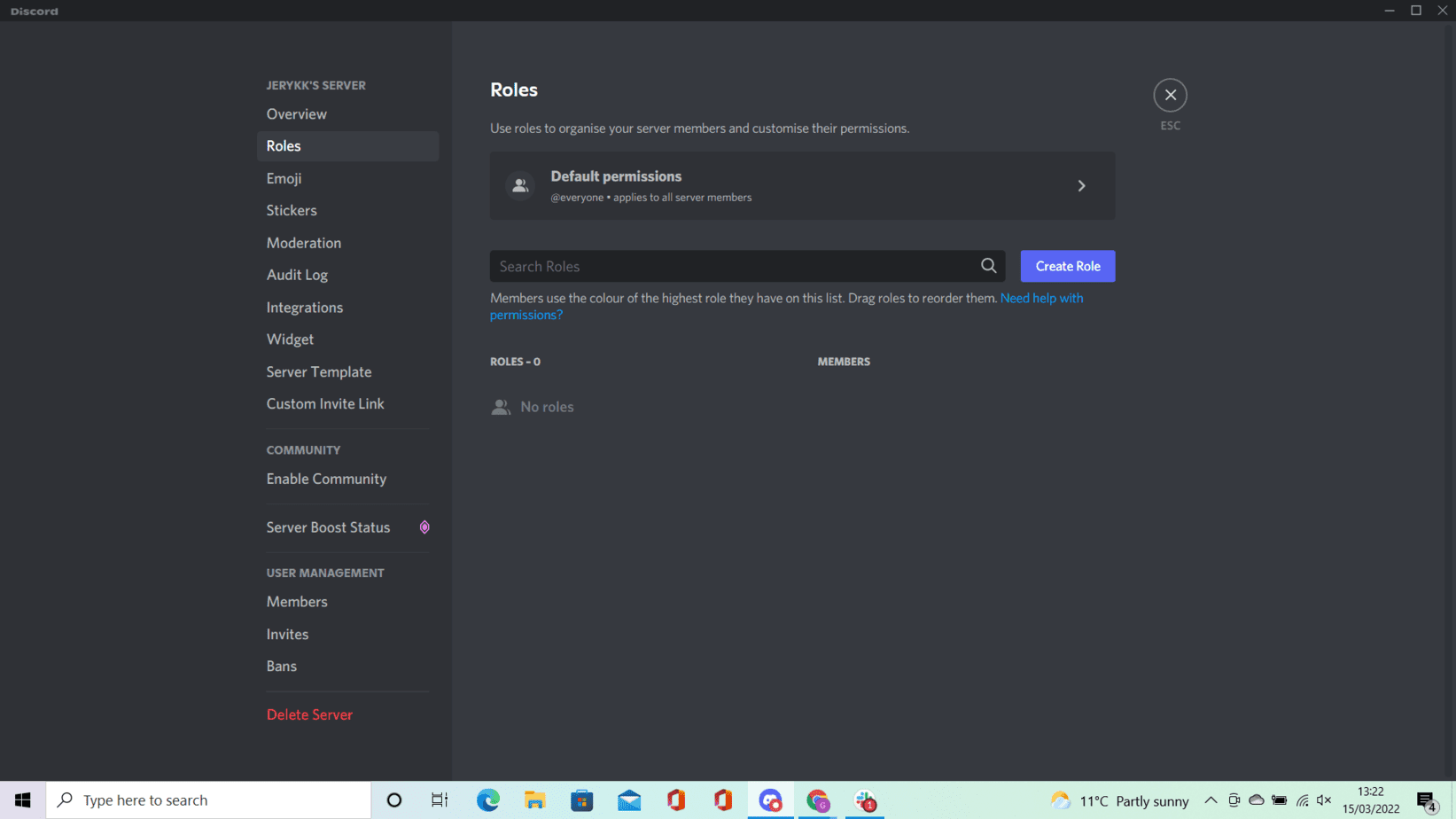
Task: Open the first Office icon in taskbar
Action: pos(676,800)
